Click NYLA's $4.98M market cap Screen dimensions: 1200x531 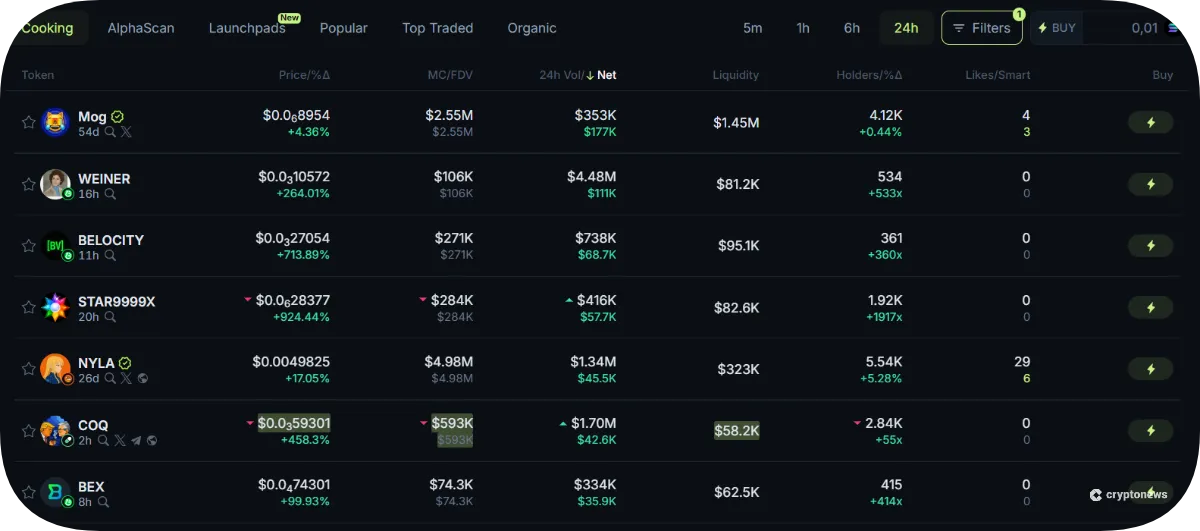point(449,362)
